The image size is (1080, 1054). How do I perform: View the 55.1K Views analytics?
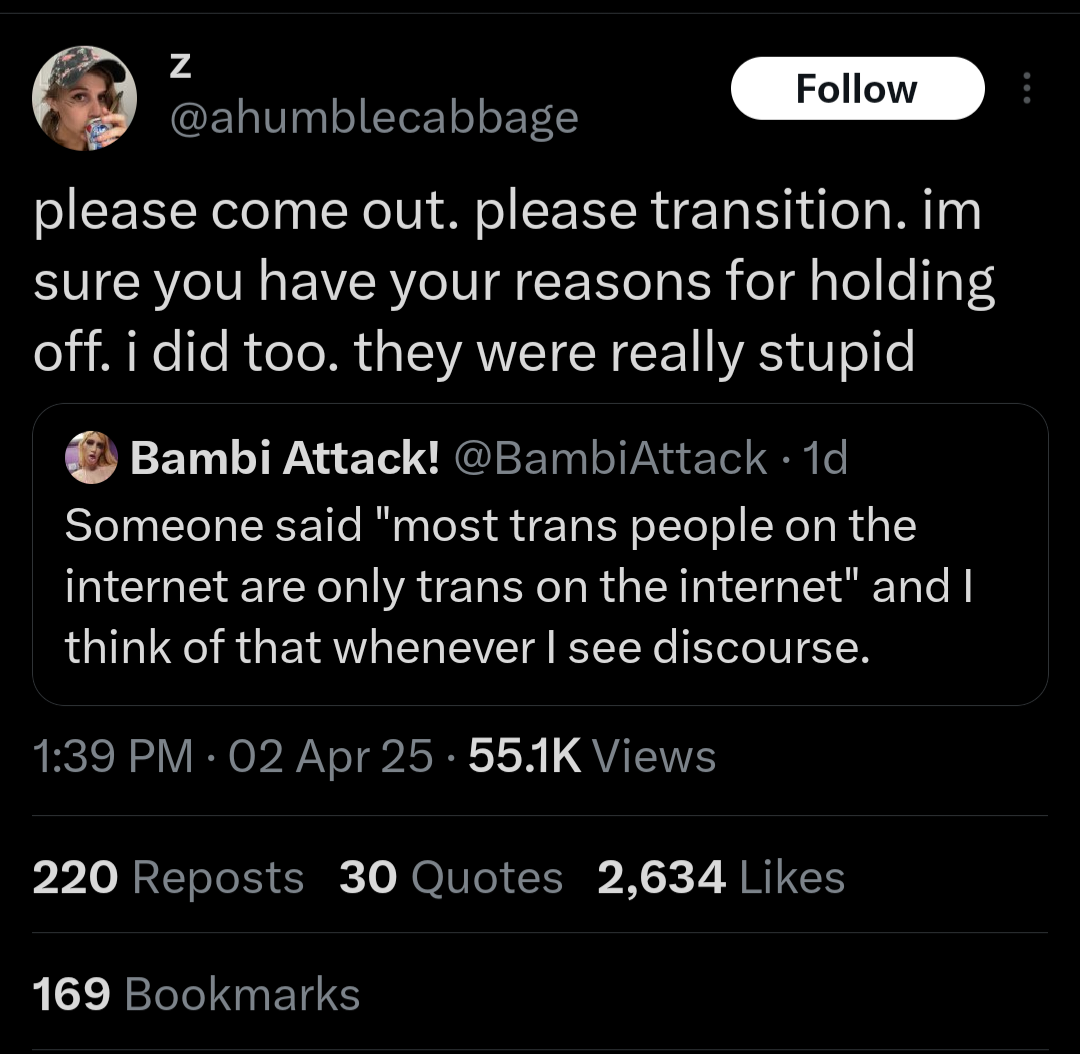(592, 756)
